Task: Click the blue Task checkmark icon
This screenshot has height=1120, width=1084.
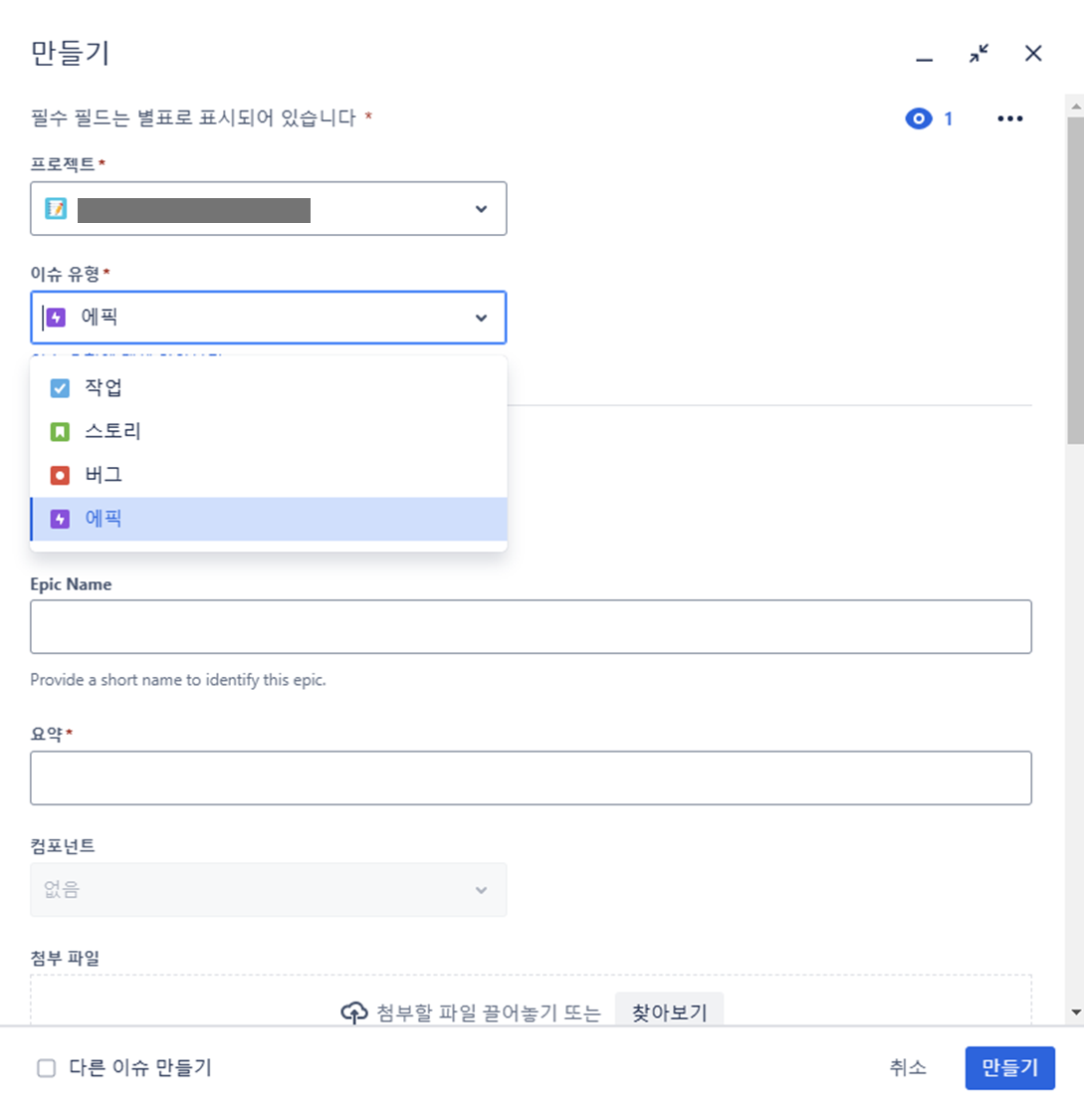Action: tap(60, 388)
